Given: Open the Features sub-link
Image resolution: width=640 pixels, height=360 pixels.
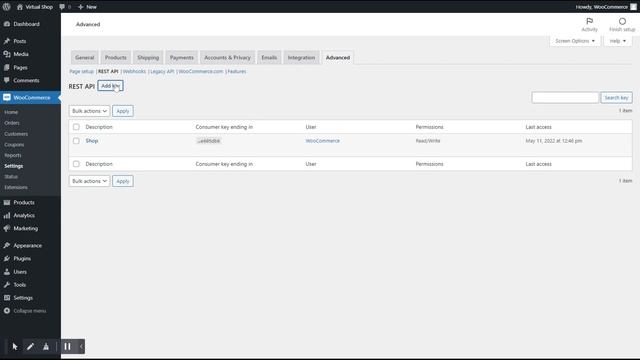Looking at the screenshot, I should [x=237, y=71].
